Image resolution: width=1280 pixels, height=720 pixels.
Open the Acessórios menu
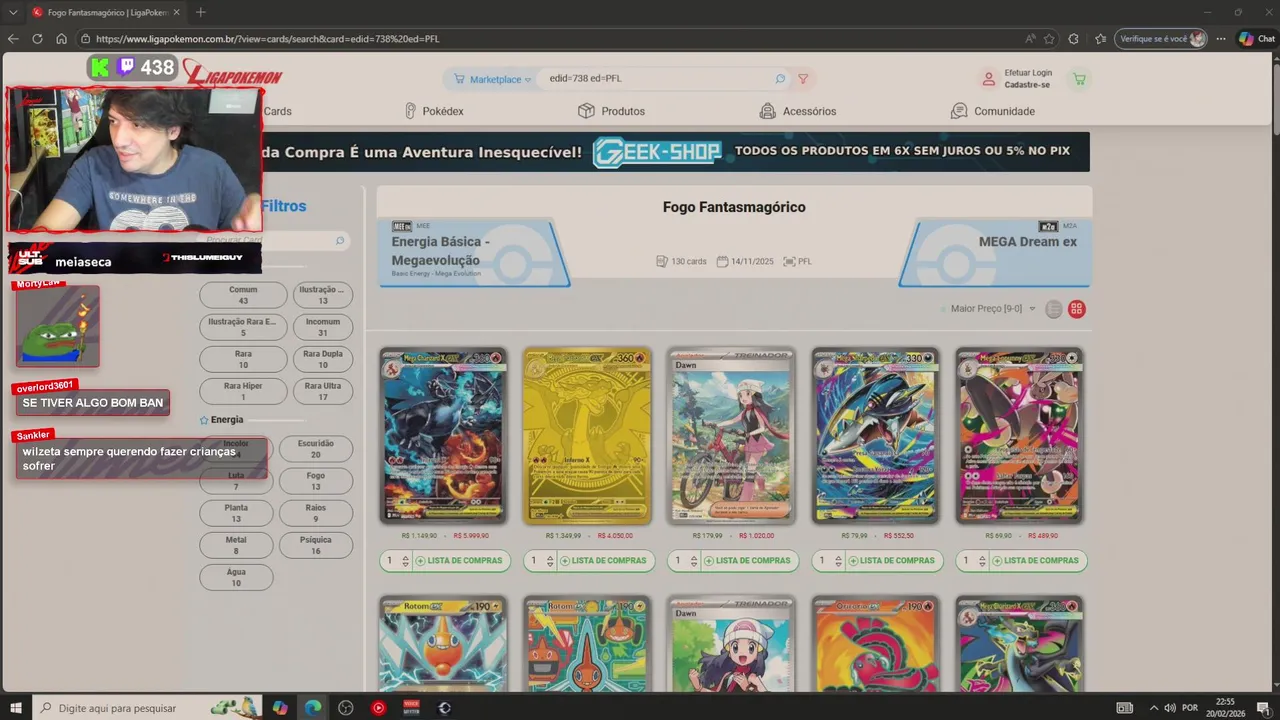click(797, 111)
